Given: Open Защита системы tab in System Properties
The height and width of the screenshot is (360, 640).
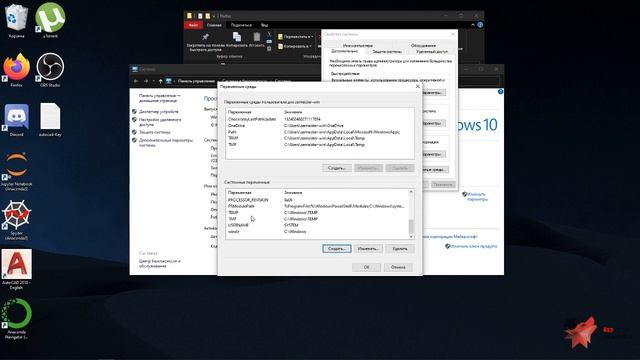Looking at the screenshot, I should click(387, 52).
